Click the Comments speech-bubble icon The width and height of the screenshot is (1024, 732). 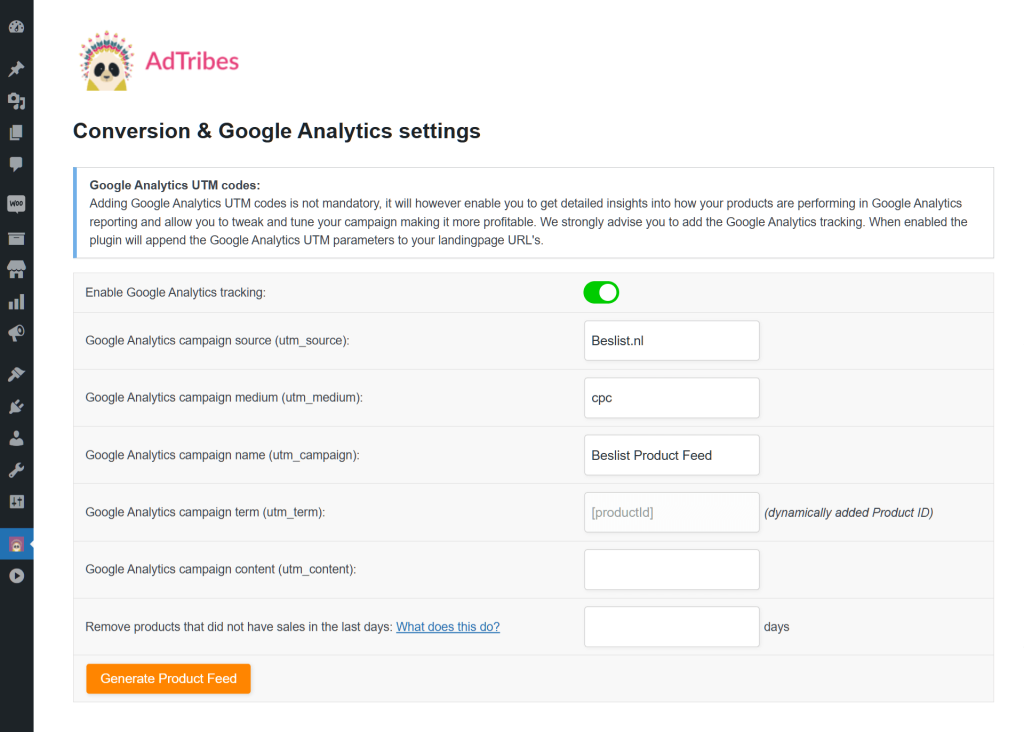point(15,165)
